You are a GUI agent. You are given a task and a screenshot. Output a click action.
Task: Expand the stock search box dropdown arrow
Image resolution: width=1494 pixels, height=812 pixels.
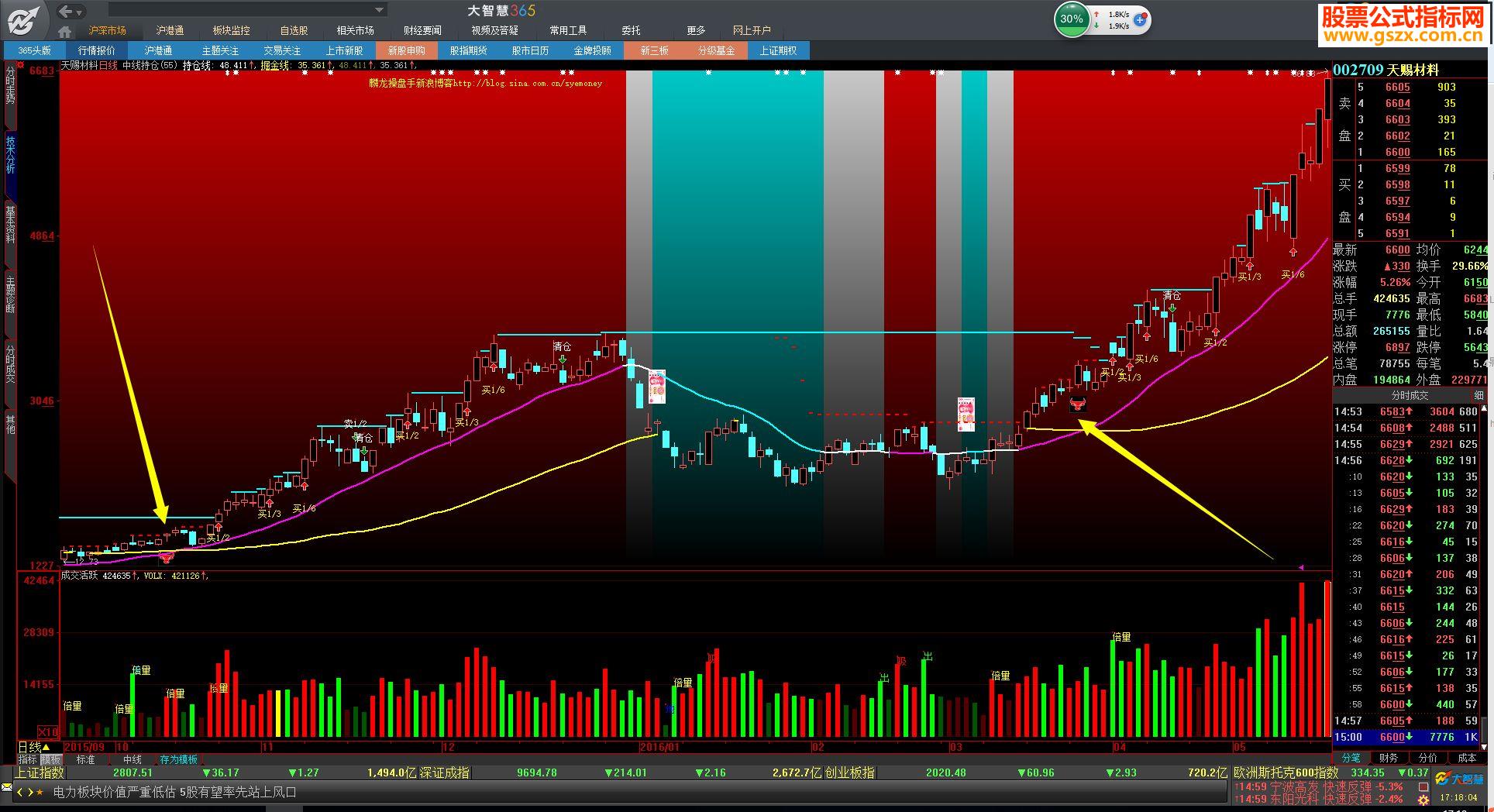pos(380,10)
